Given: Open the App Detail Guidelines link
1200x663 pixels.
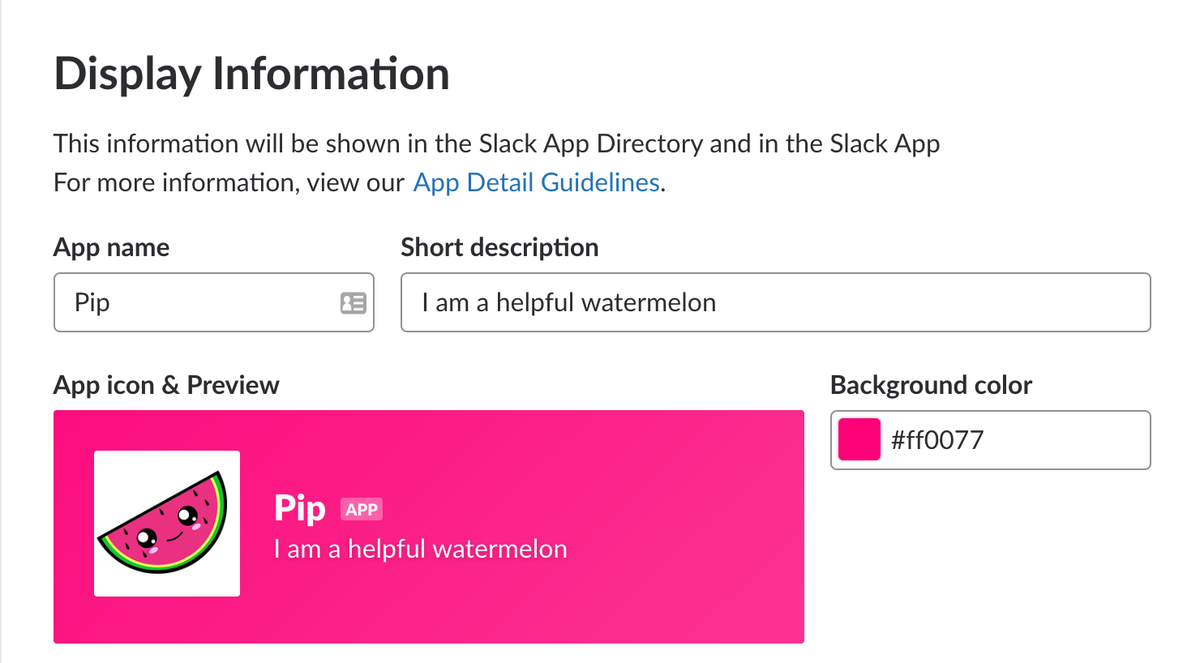Looking at the screenshot, I should [536, 183].
